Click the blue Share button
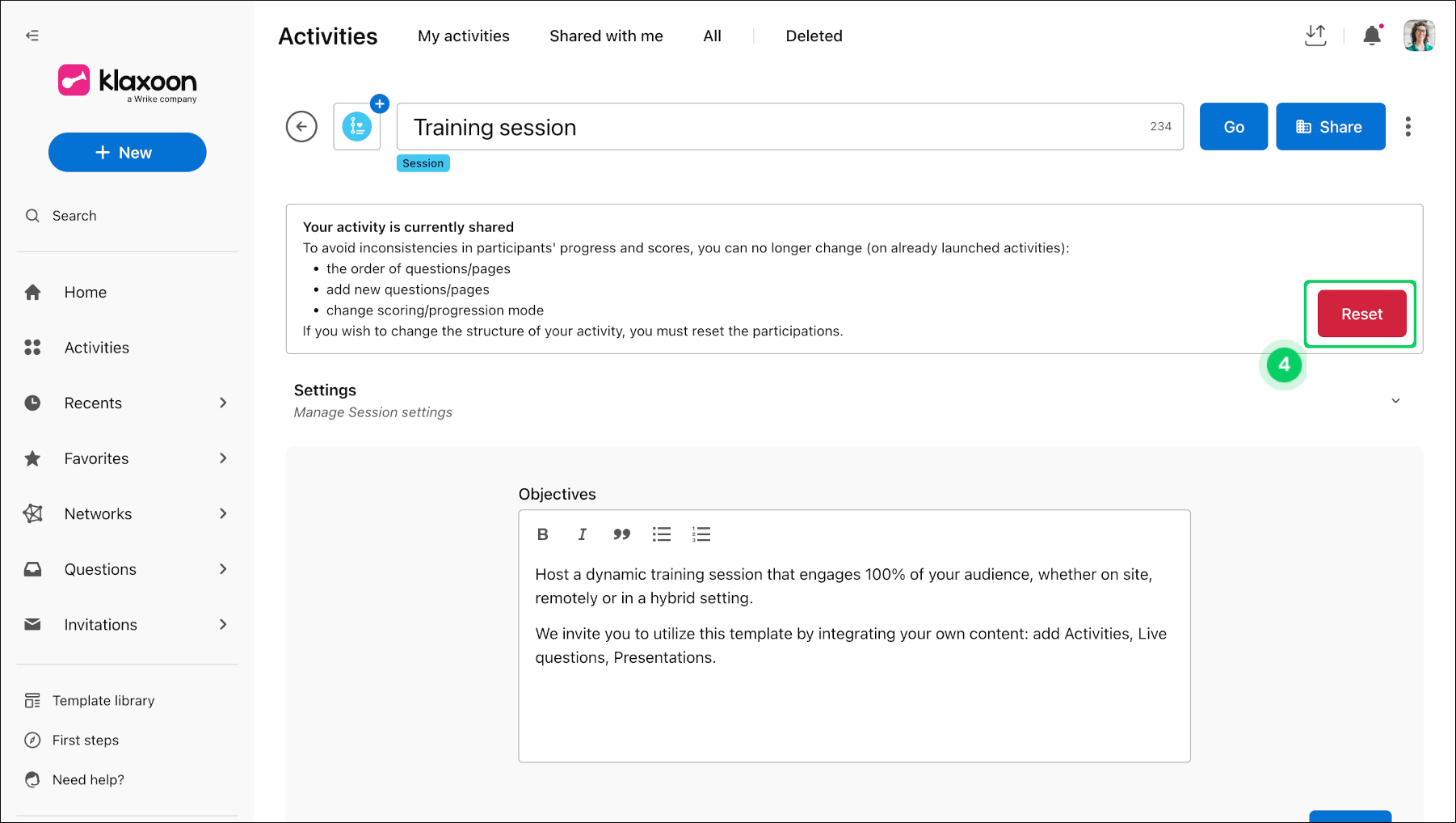The width and height of the screenshot is (1456, 823). pyautogui.click(x=1330, y=126)
